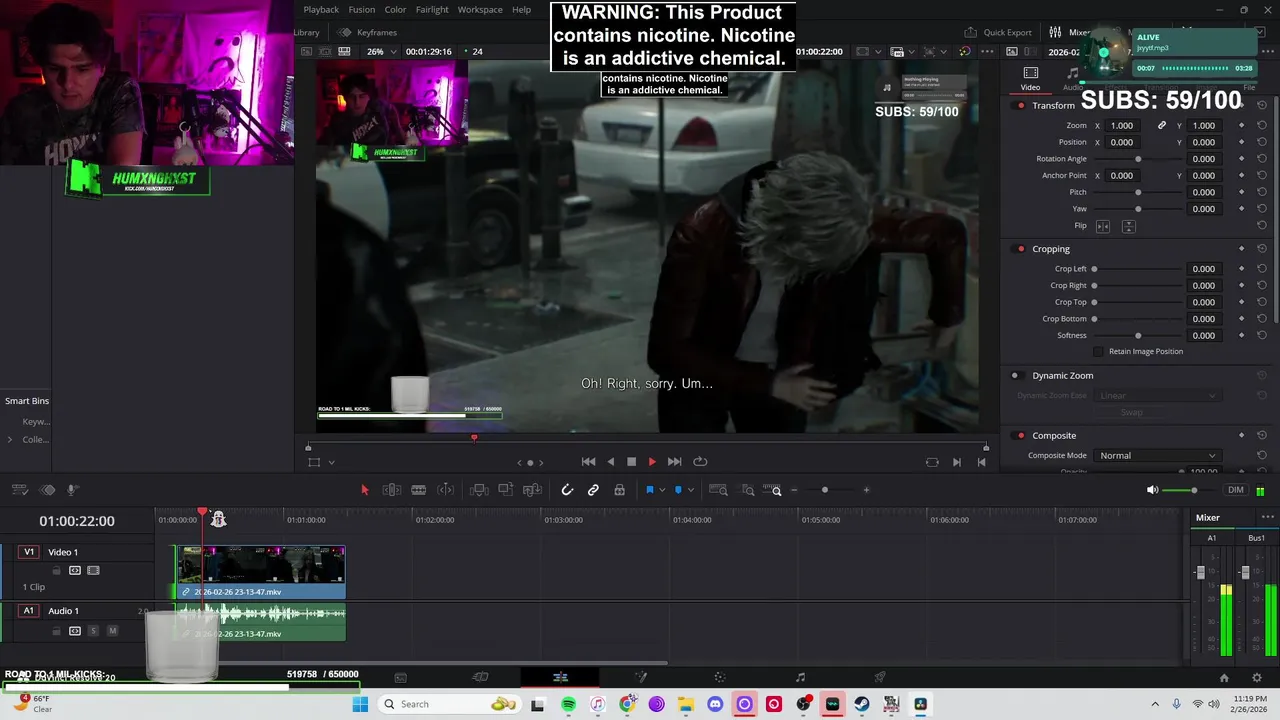Check Retain Image Position checkbox
Image resolution: width=1280 pixels, height=720 pixels.
click(x=1099, y=352)
